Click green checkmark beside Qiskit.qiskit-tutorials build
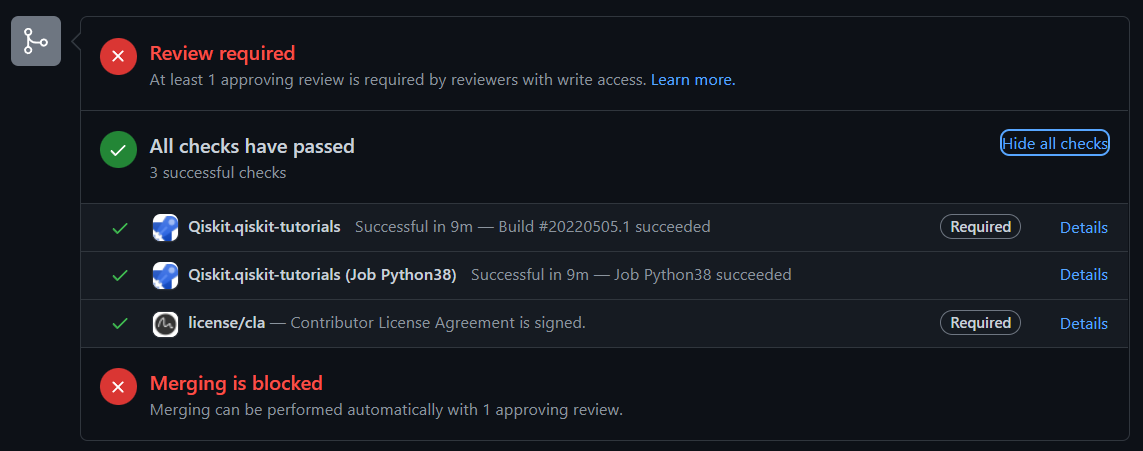This screenshot has height=451, width=1143. (x=120, y=228)
